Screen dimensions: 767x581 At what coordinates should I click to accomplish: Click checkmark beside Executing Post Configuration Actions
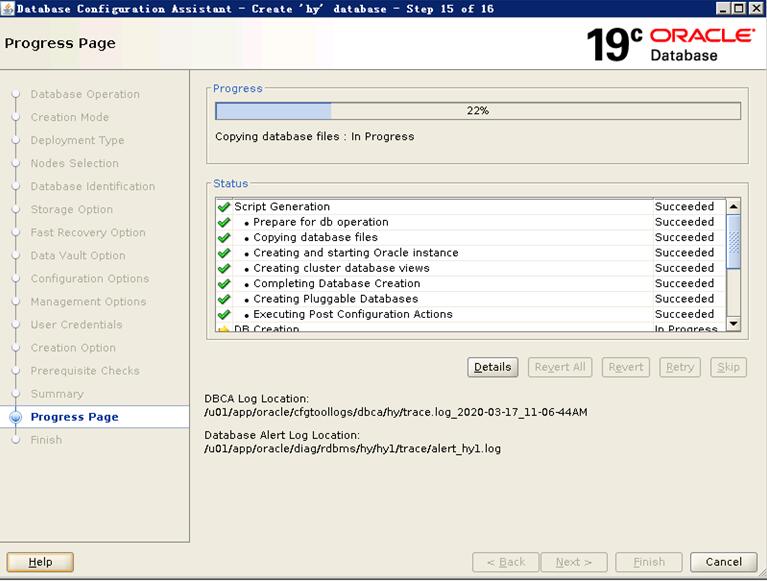(224, 314)
